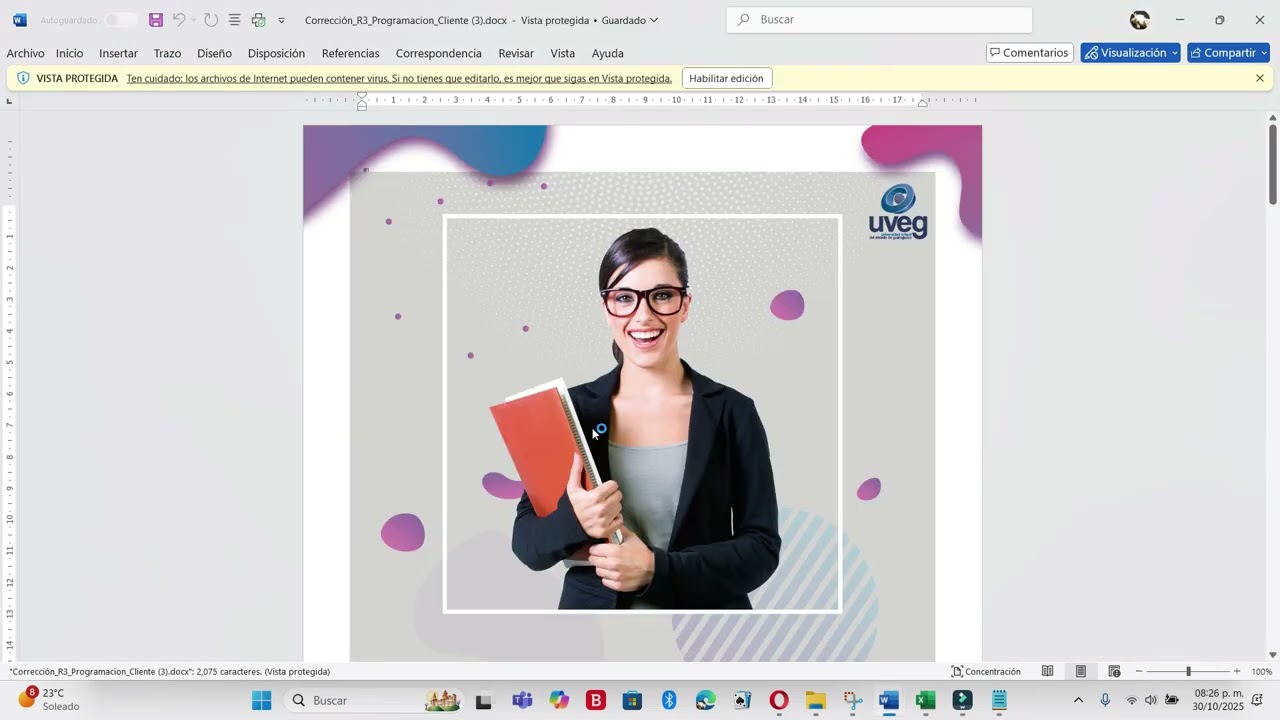Open zoom dialog via 100% label
1280x720 pixels.
click(x=1262, y=672)
